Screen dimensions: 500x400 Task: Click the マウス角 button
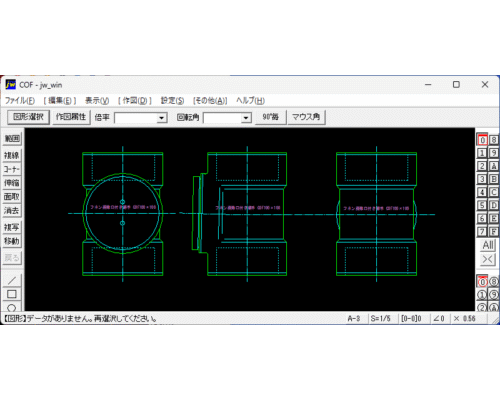click(306, 117)
